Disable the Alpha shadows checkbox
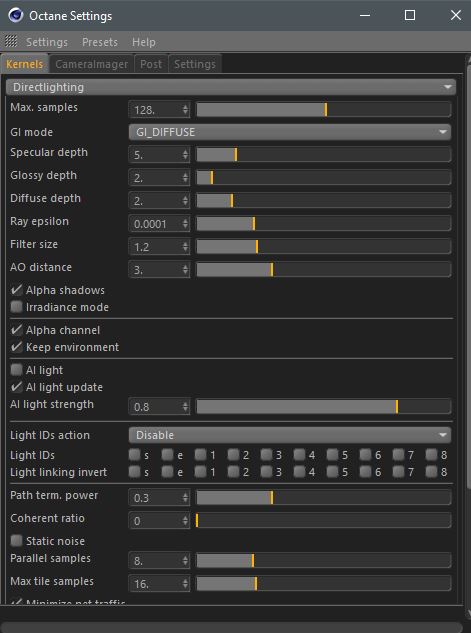 (x=17, y=290)
